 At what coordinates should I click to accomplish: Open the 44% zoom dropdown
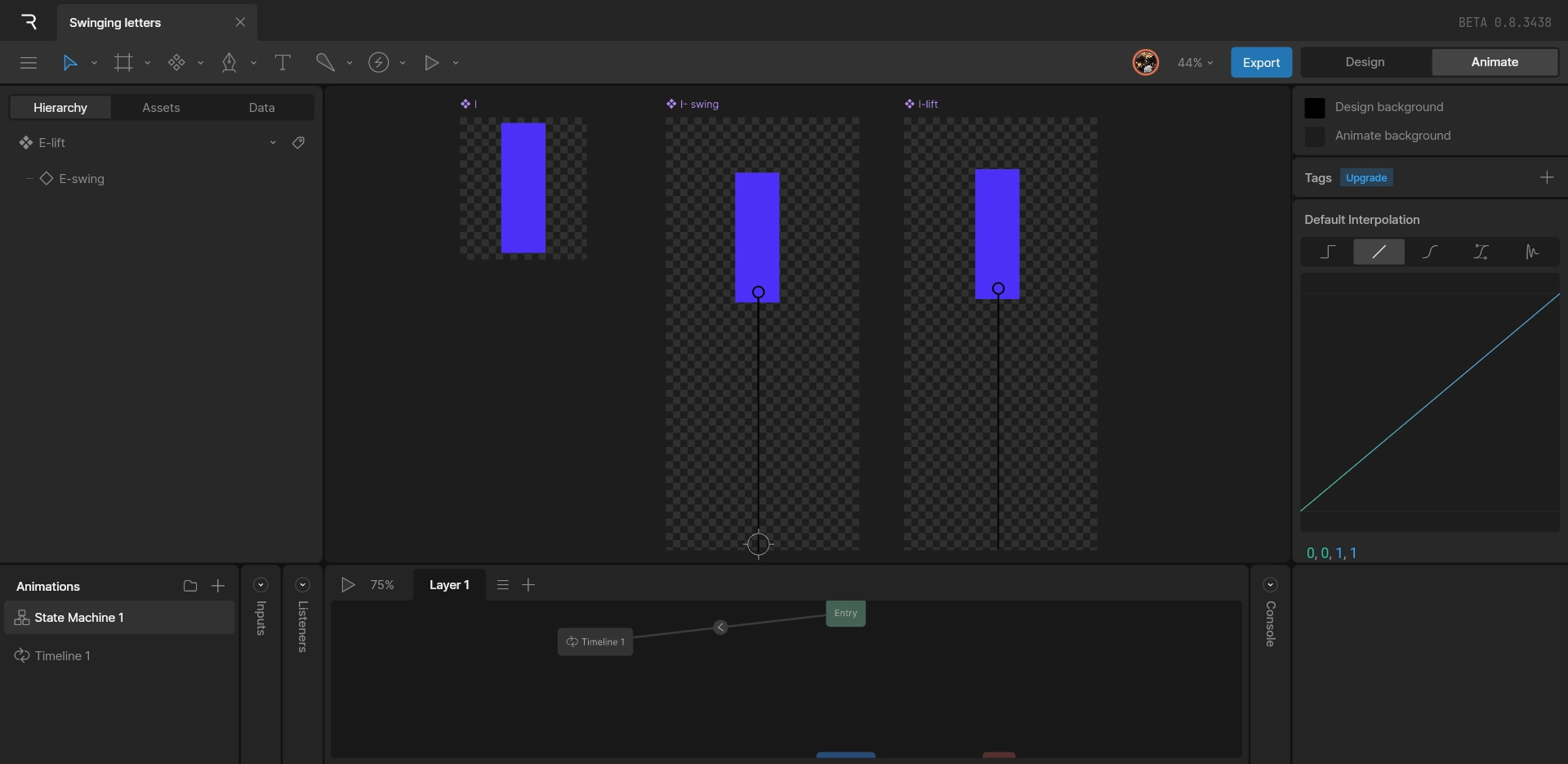[1196, 63]
